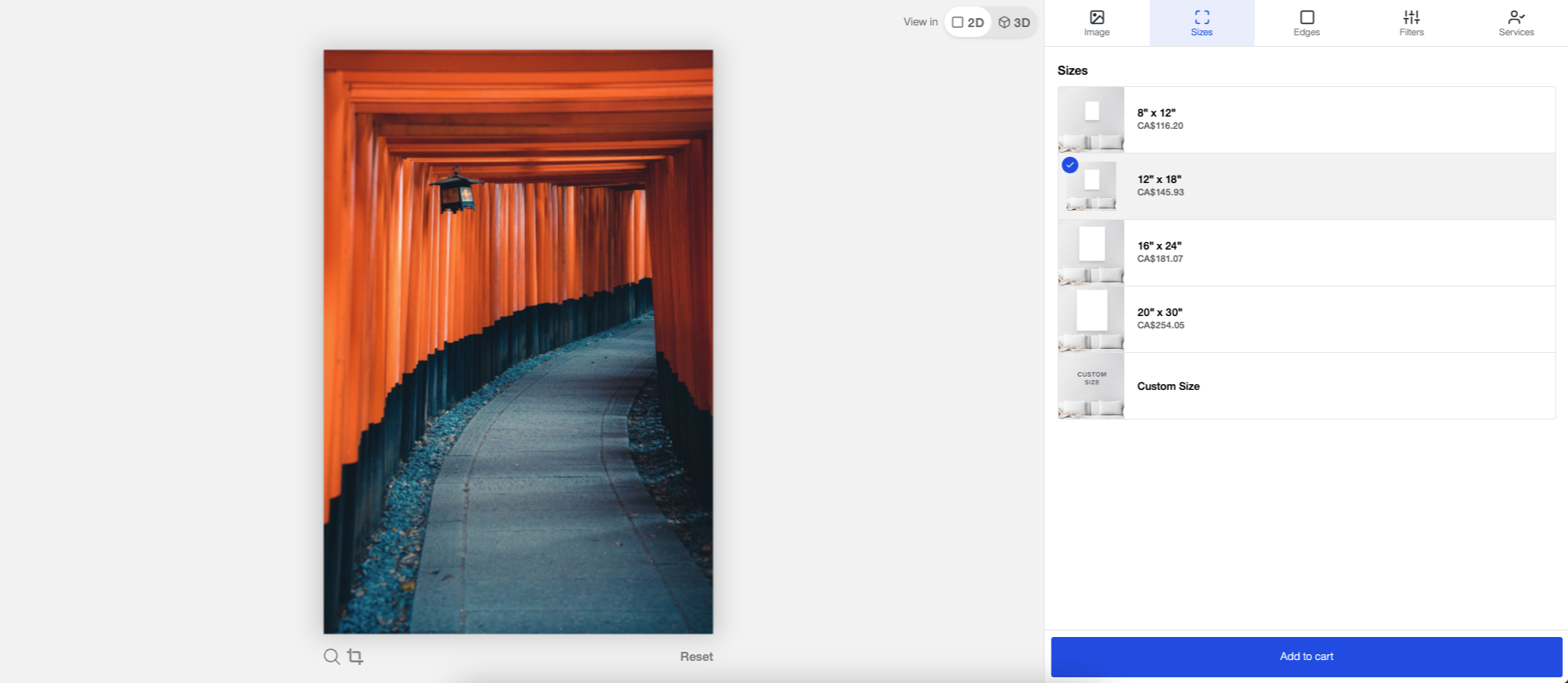Screen dimensions: 1568x683
Task: Open the Image tab icon
Action: coord(1097,17)
